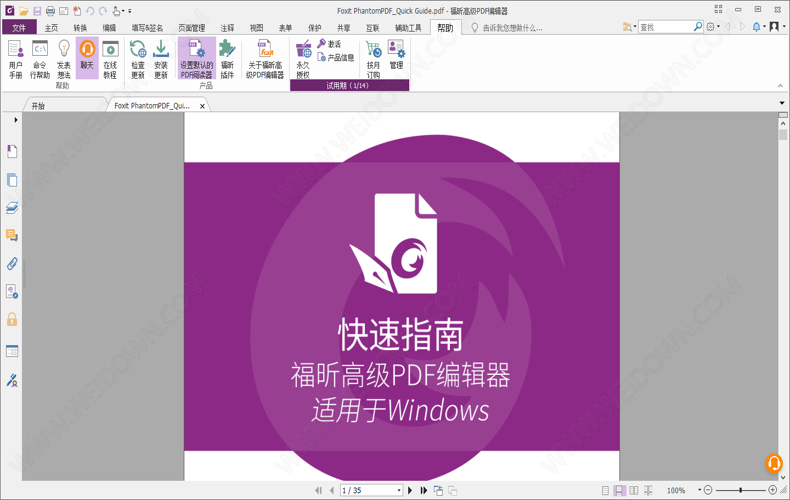Viewport: 790px width, 500px height.
Task: Click the floating orange chat bubble
Action: coord(774,463)
